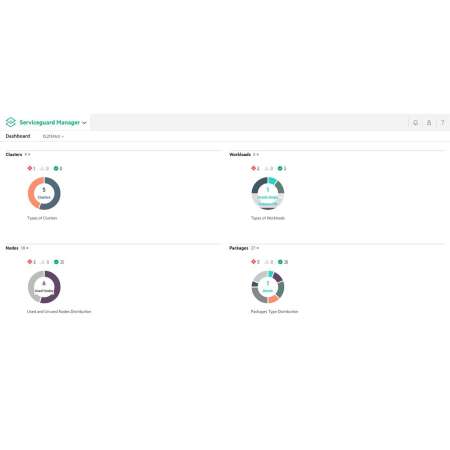Click the Types of Workloads caption

tap(268, 218)
